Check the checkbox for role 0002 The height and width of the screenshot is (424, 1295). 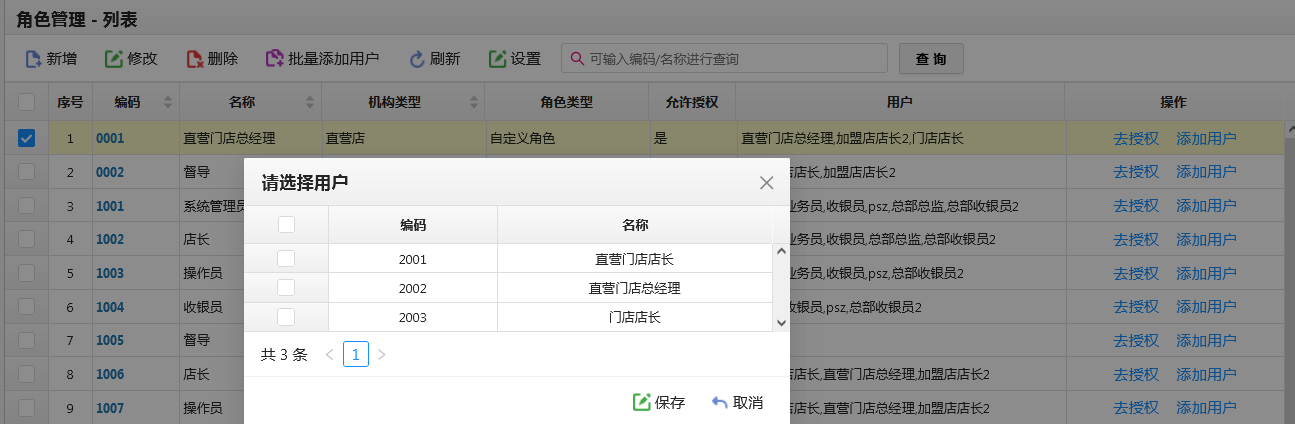27,172
